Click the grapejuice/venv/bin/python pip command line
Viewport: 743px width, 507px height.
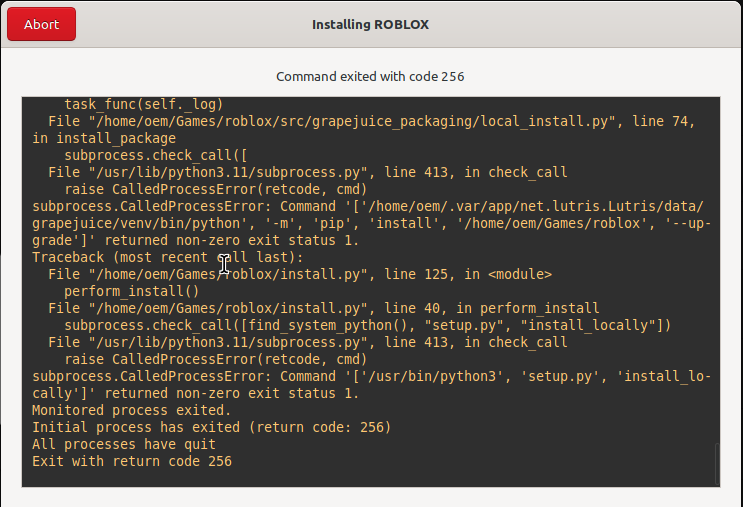[370, 223]
